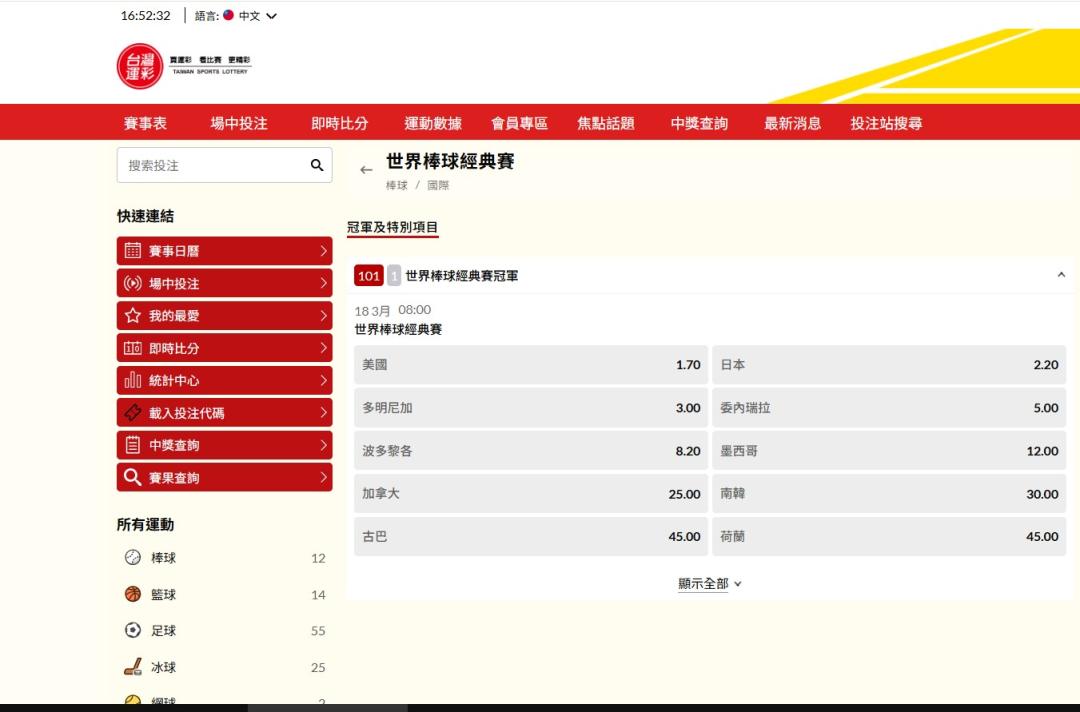
Task: Click the star icon for 我的最愛
Action: [x=133, y=316]
